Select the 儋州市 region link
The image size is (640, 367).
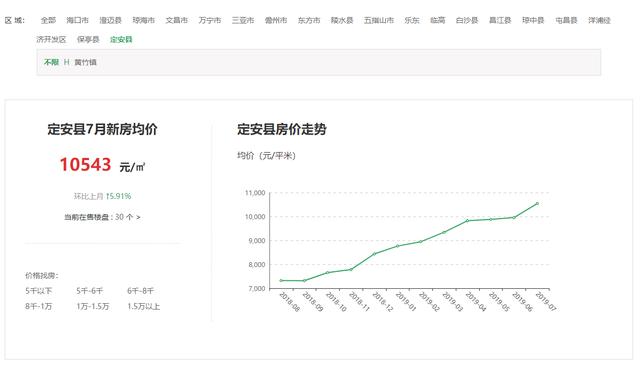tap(276, 20)
